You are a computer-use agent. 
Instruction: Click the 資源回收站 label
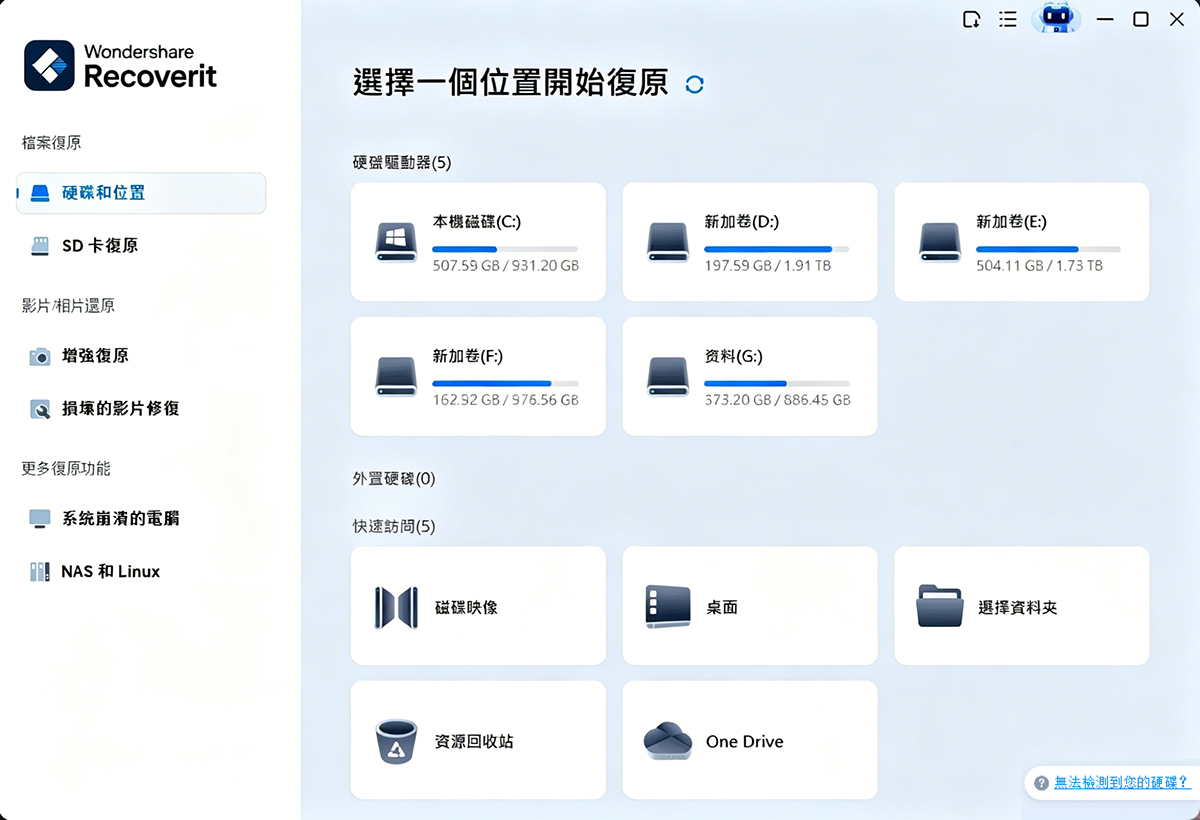474,742
